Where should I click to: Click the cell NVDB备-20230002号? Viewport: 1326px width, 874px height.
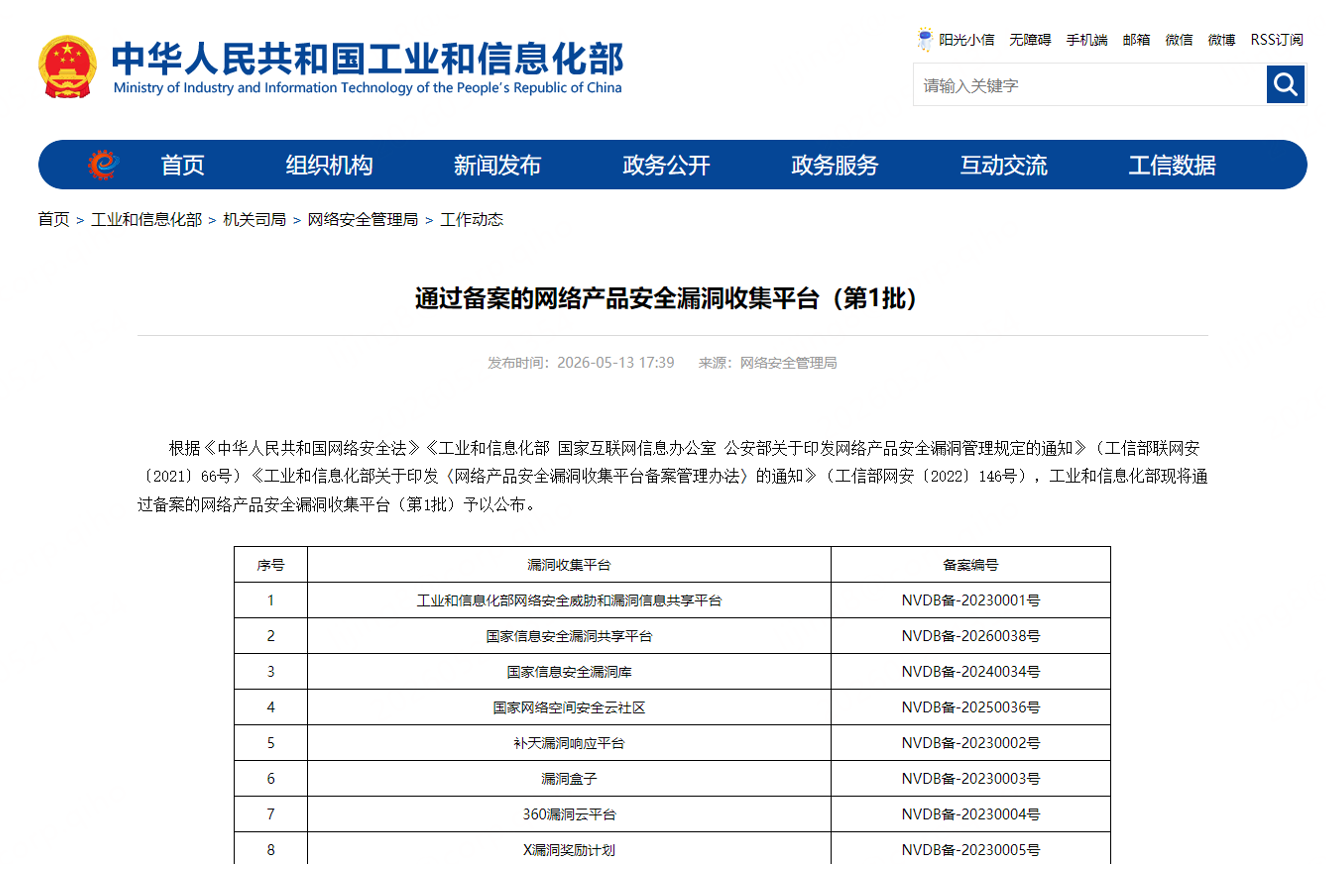(x=971, y=743)
